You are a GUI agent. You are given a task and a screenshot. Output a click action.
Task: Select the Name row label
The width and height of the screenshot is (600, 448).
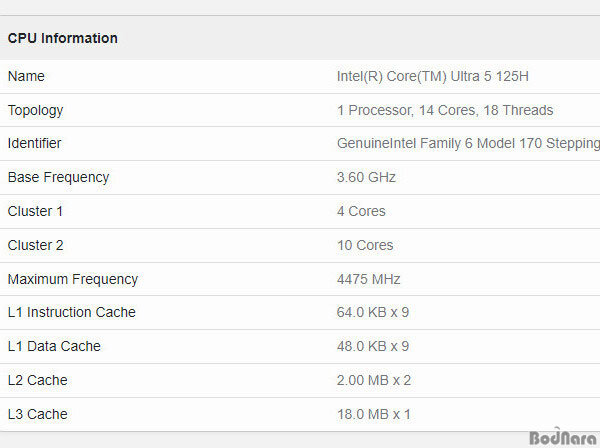click(26, 76)
